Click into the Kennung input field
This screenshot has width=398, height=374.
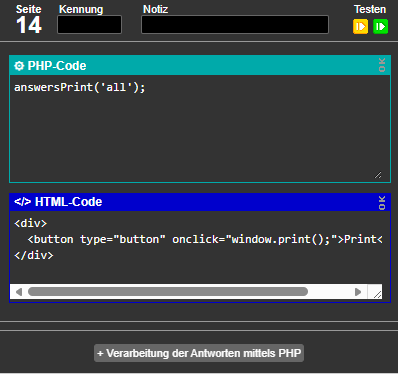click(89, 24)
